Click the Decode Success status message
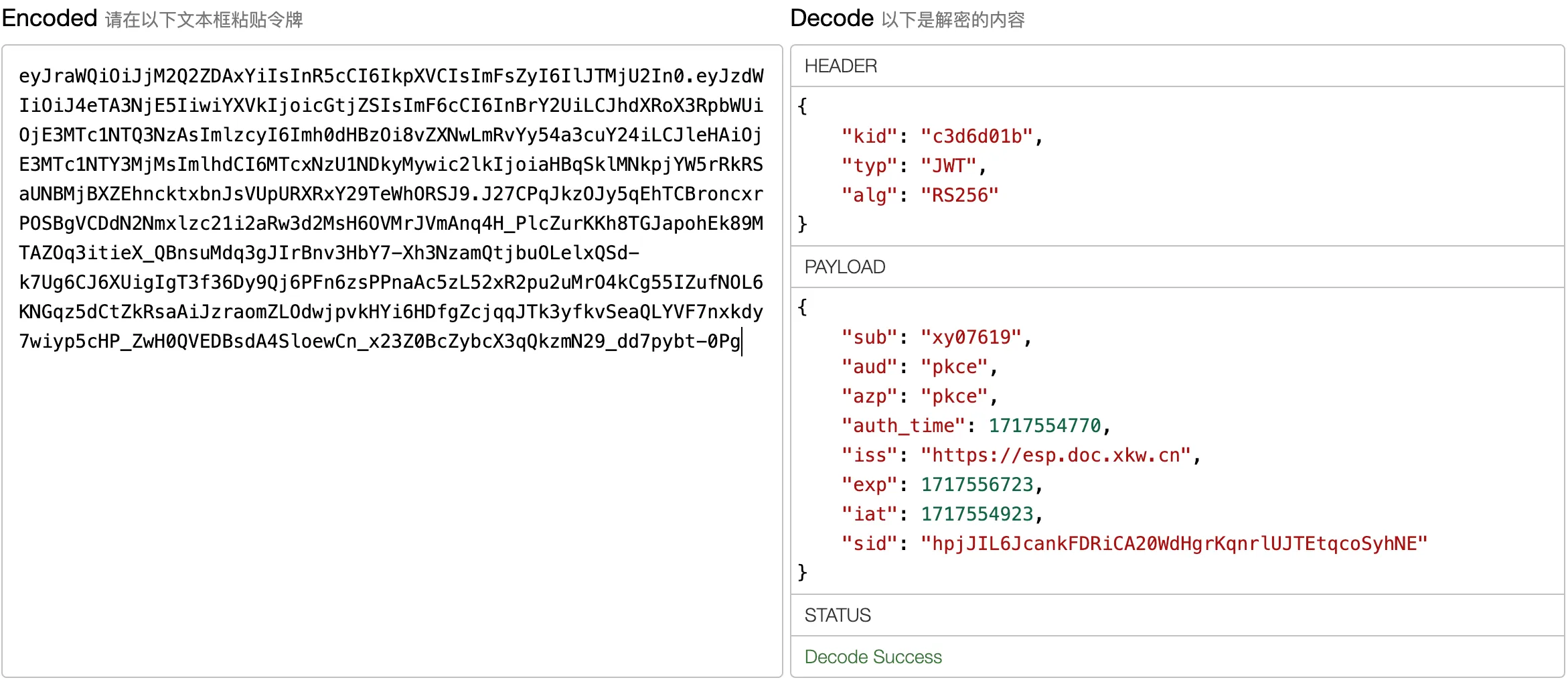The image size is (1568, 682). 872,657
